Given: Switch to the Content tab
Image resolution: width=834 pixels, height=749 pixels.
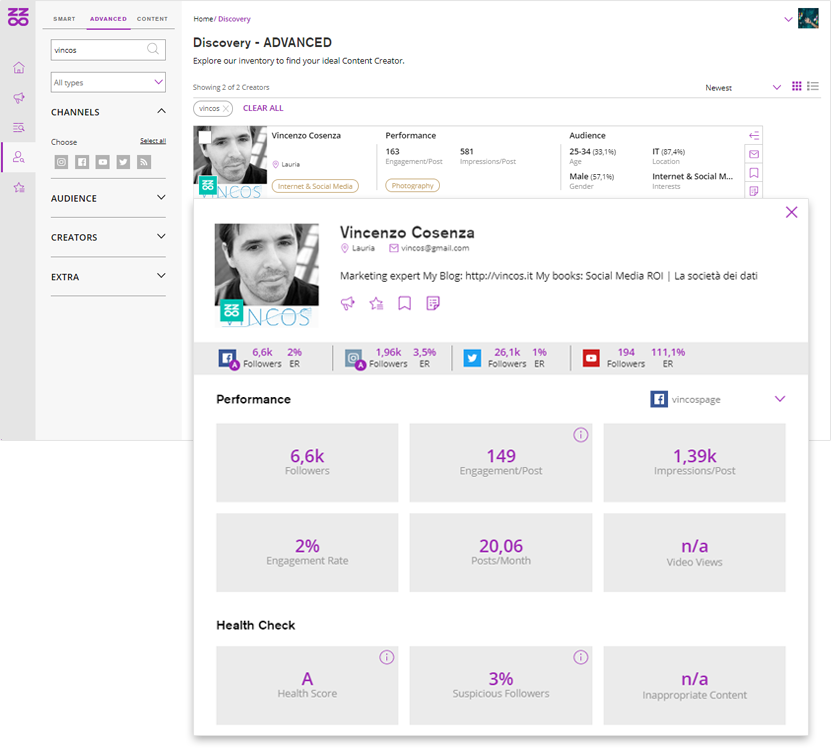Looking at the screenshot, I should click(x=152, y=19).
